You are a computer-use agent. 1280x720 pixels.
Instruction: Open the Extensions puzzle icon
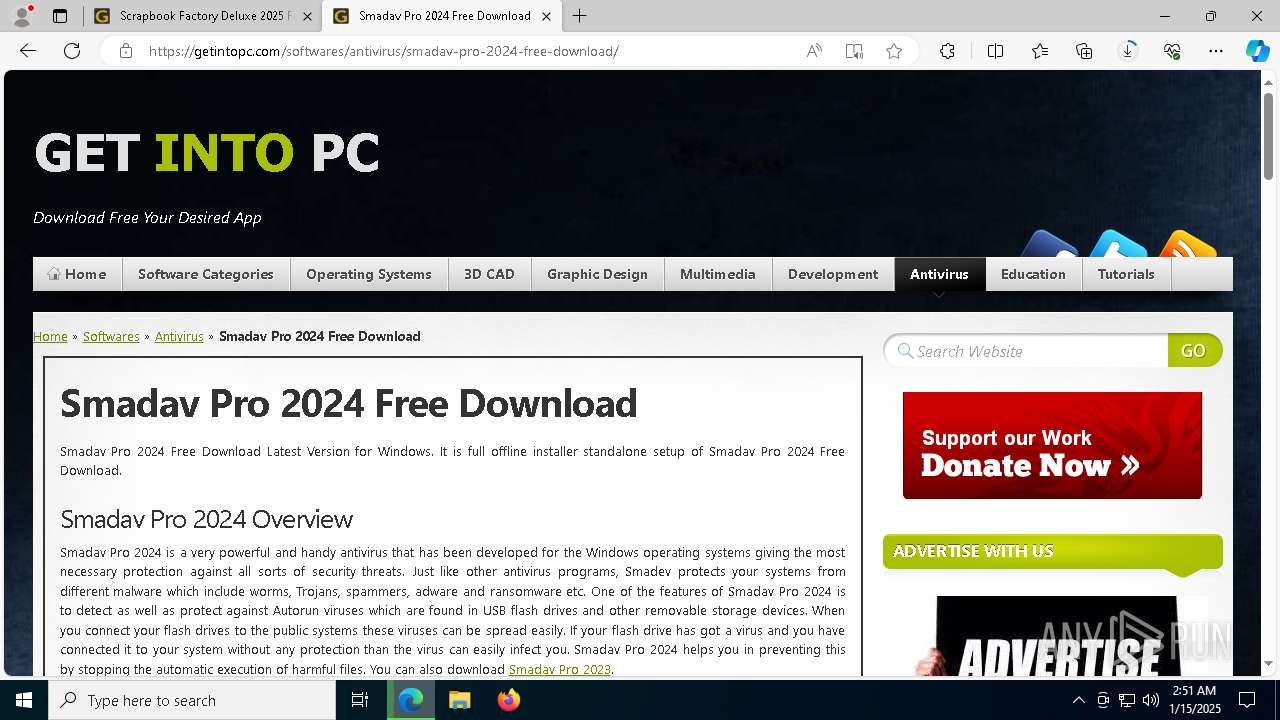pos(947,51)
